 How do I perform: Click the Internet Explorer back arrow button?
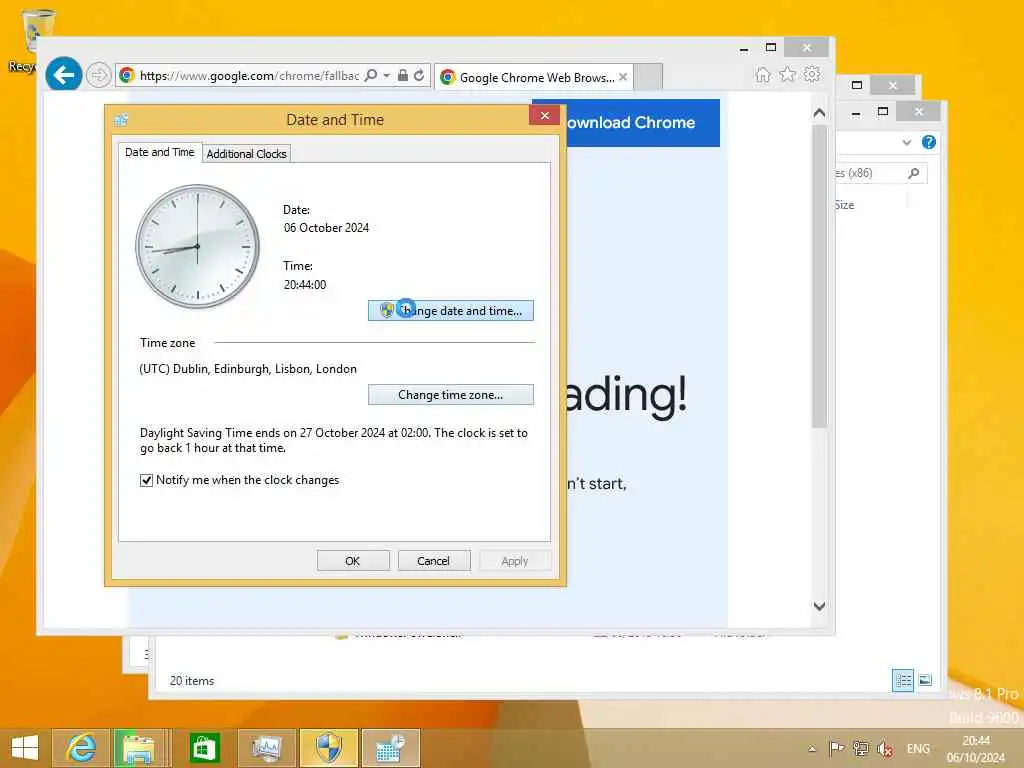[x=63, y=75]
